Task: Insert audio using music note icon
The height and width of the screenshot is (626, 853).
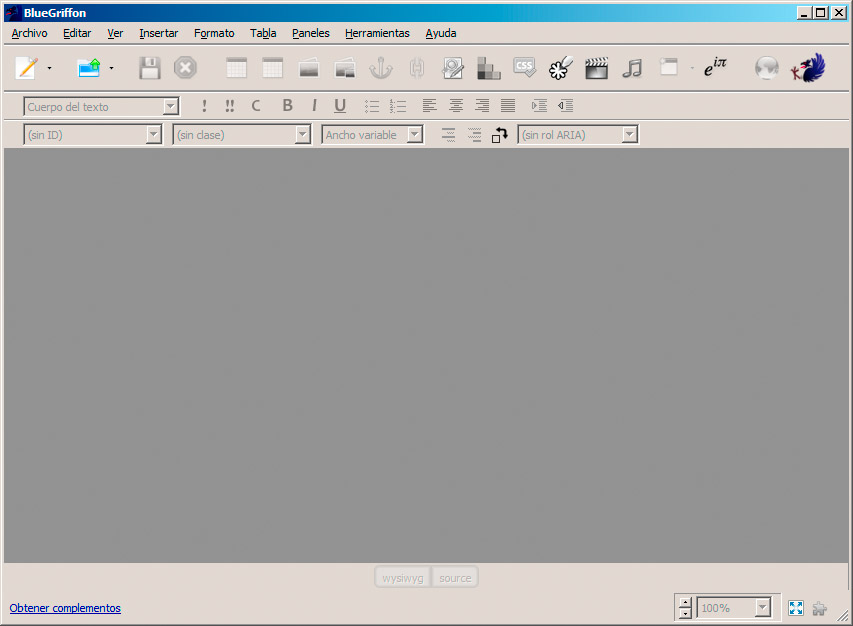Action: pos(632,69)
